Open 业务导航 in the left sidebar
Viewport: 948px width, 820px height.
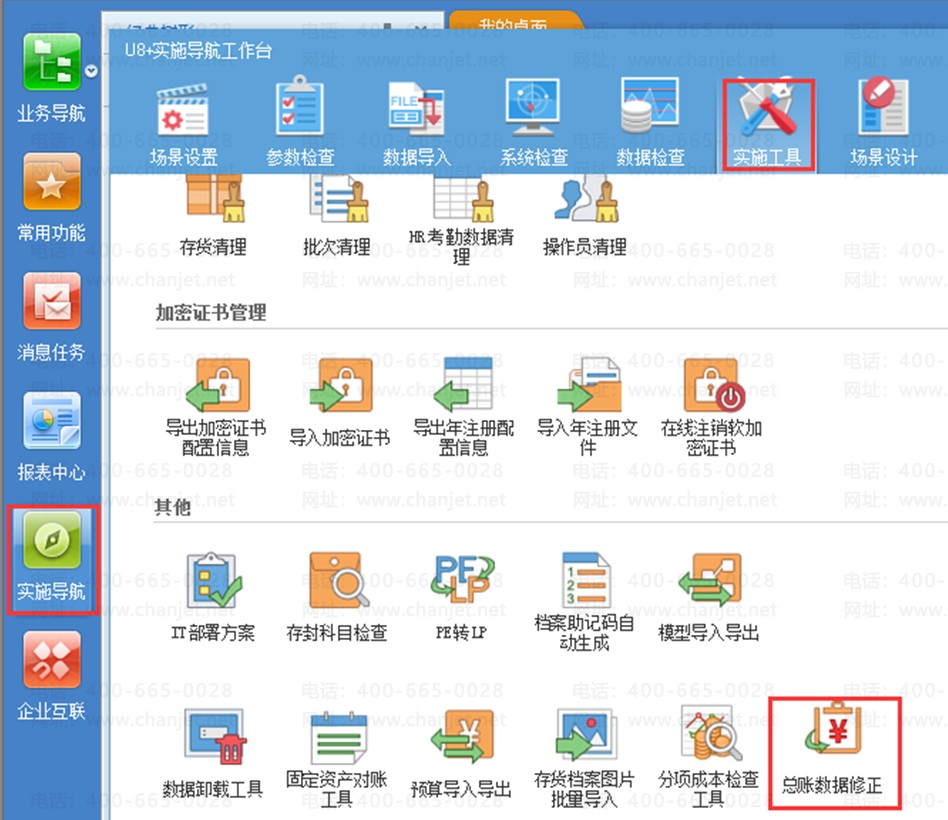click(51, 78)
